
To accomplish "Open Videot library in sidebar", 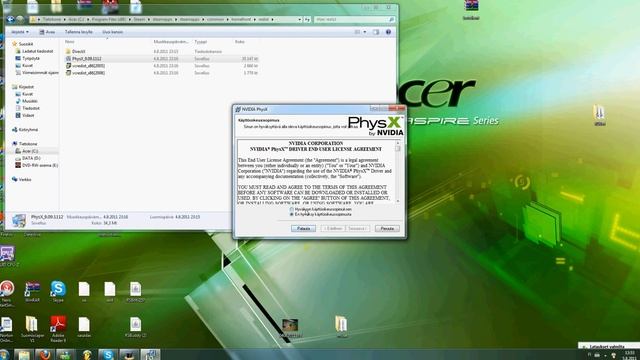I will (x=24, y=116).
